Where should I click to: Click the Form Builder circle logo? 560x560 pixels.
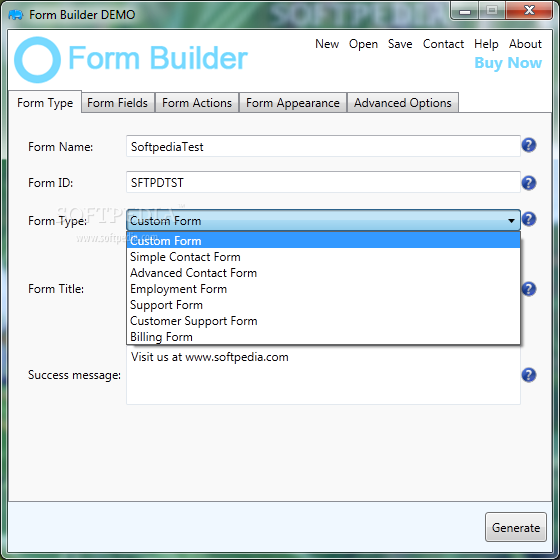(37, 60)
